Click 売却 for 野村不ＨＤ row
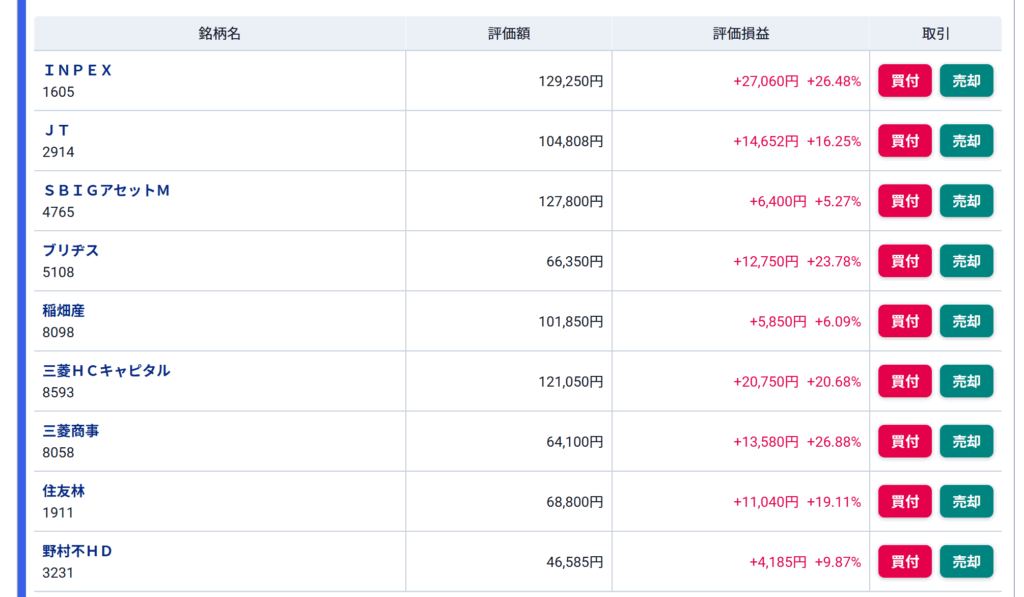This screenshot has height=597, width=1024. 967,561
